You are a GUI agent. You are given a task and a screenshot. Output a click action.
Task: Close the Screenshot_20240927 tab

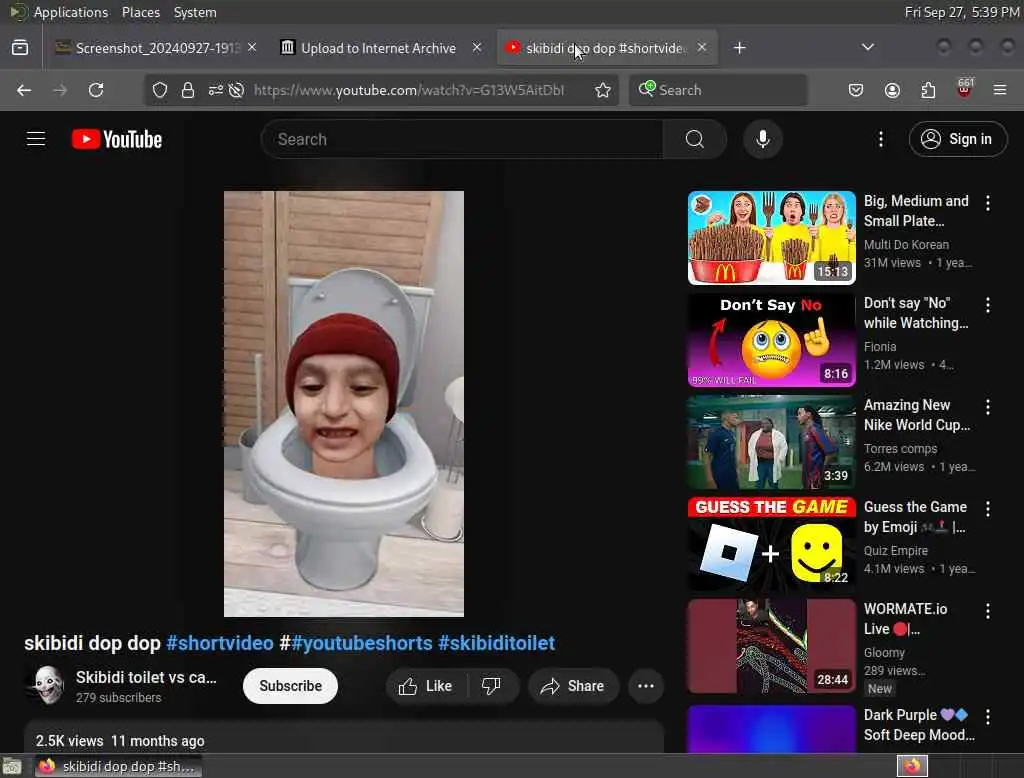point(252,47)
